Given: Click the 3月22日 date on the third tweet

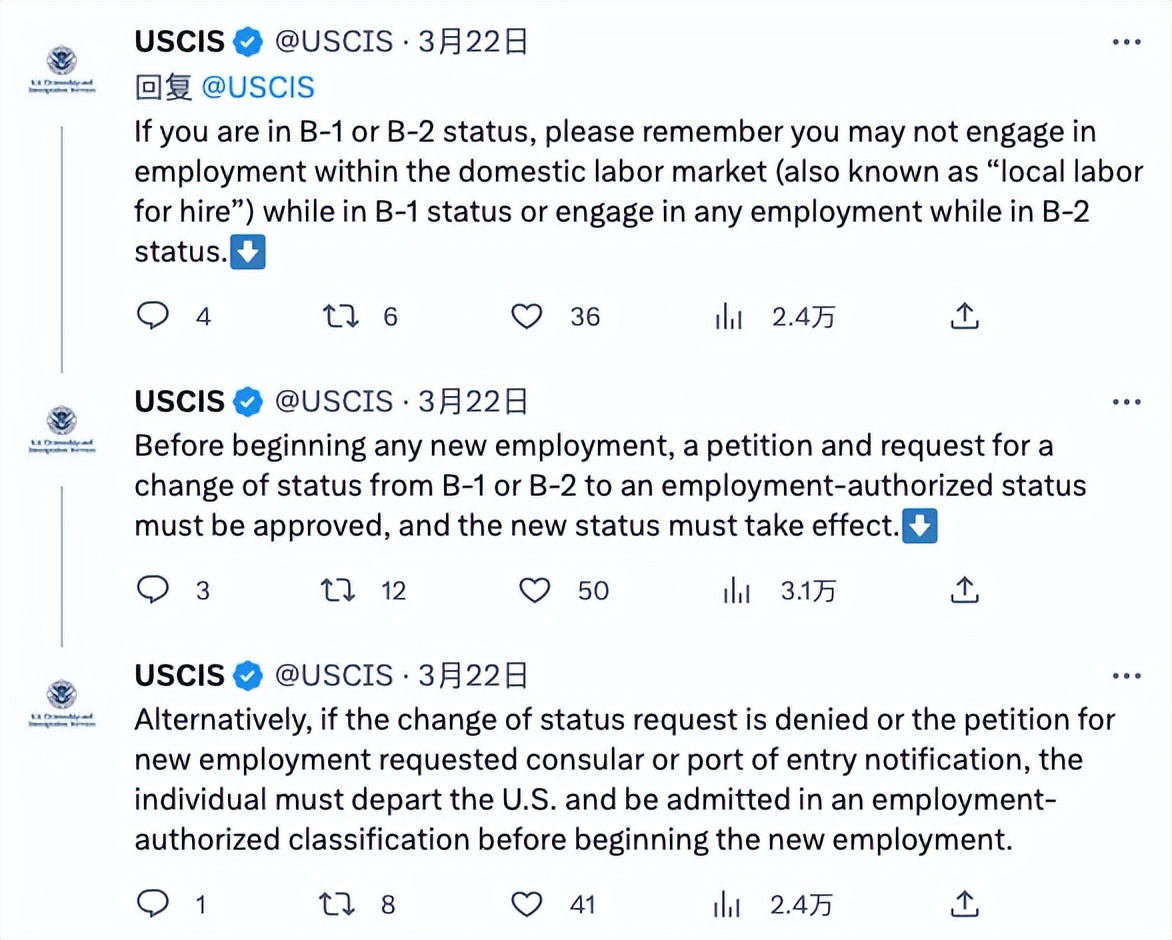Looking at the screenshot, I should click(473, 676).
